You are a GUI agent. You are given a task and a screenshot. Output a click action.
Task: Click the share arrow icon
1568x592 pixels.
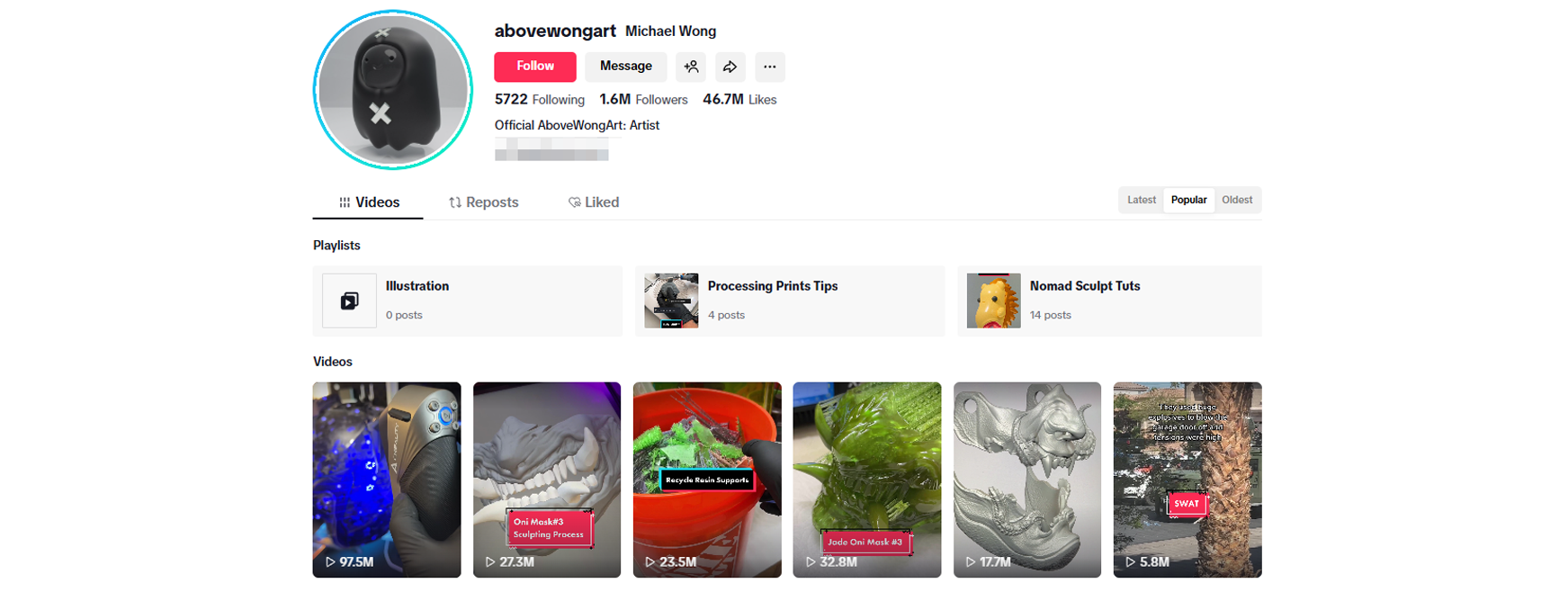pyautogui.click(x=730, y=67)
